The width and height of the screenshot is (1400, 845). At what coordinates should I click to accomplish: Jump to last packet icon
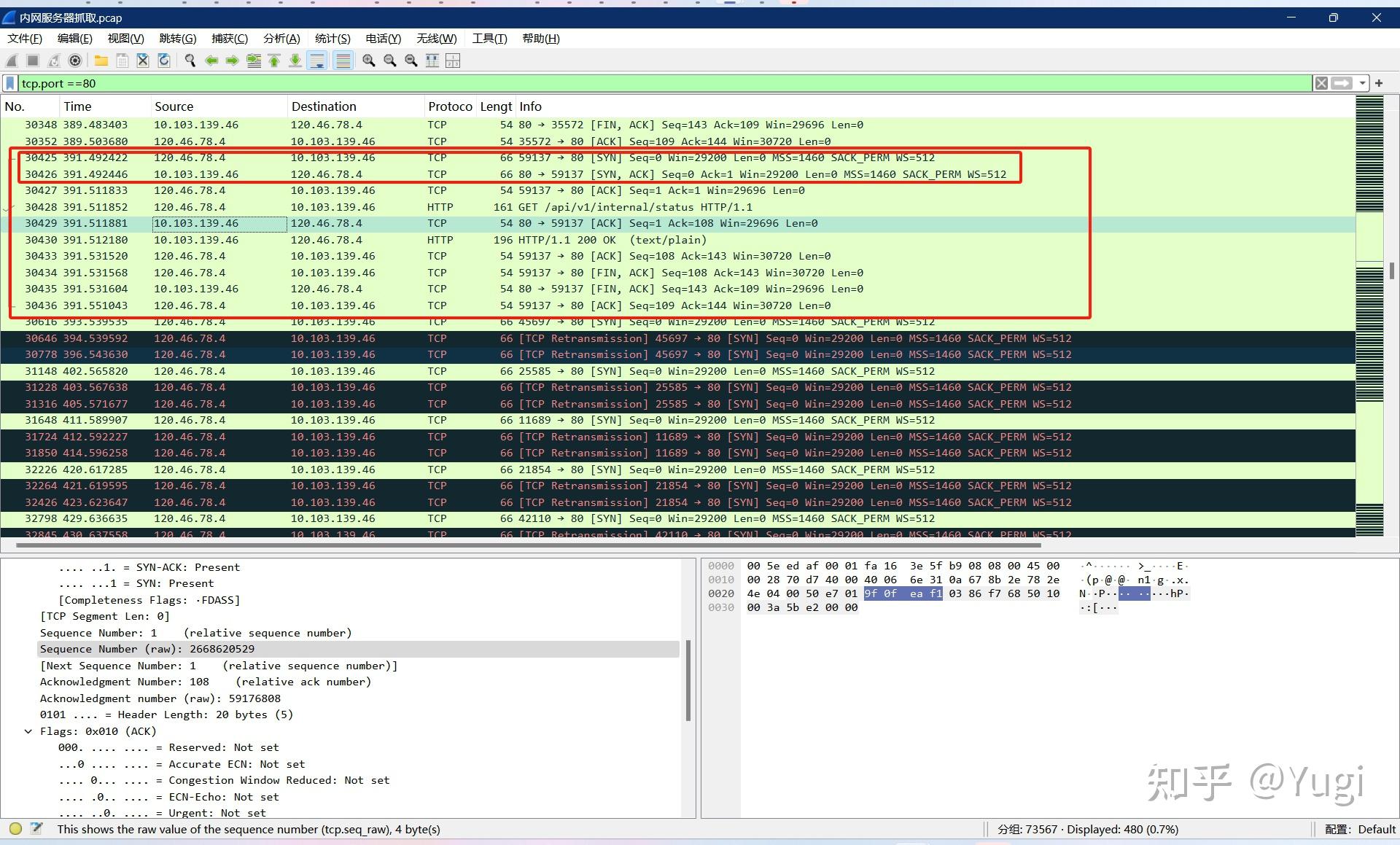[x=295, y=61]
